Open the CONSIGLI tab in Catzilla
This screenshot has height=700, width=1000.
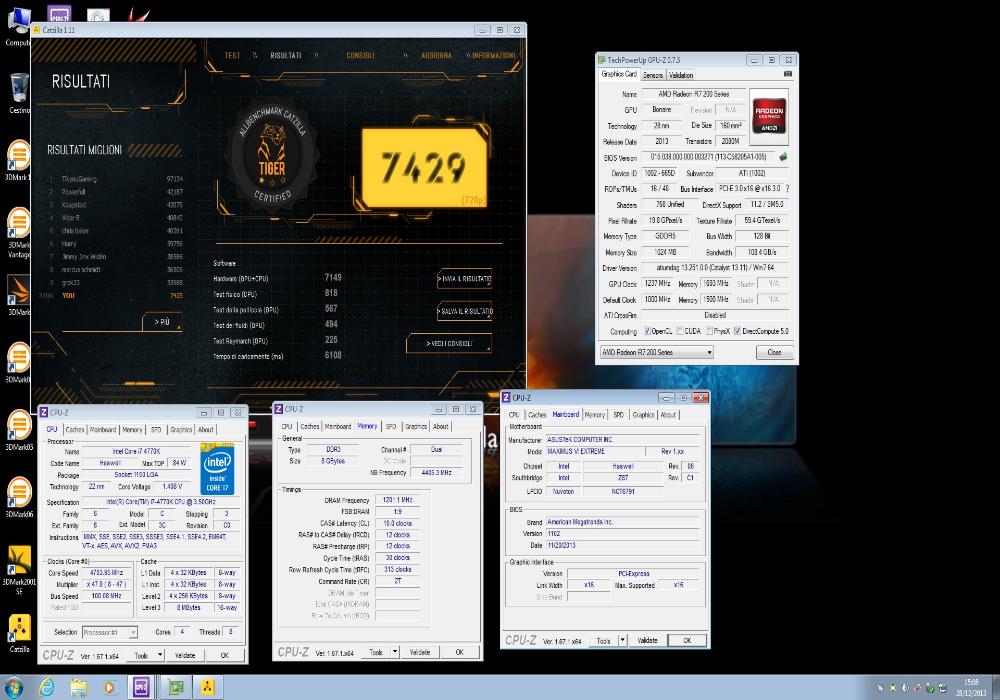pyautogui.click(x=360, y=55)
